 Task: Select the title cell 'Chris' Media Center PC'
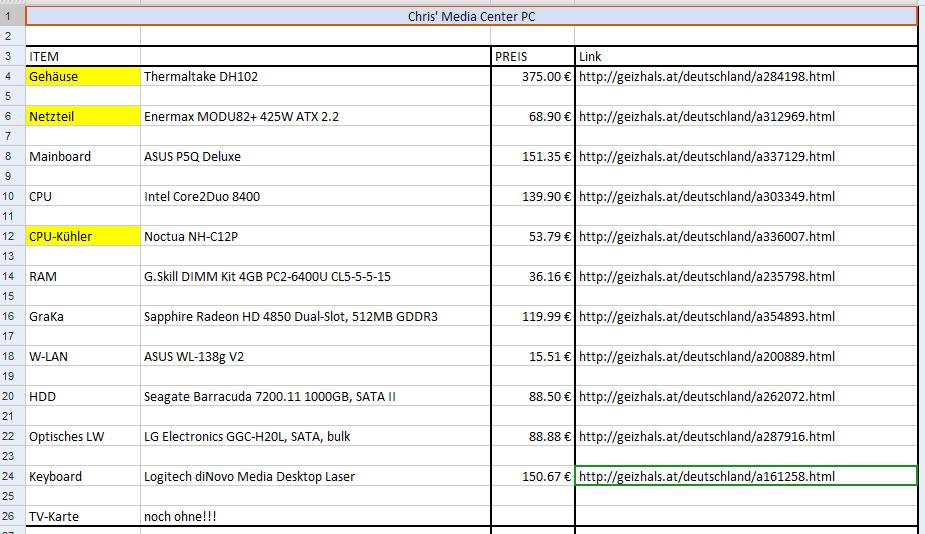click(471, 16)
